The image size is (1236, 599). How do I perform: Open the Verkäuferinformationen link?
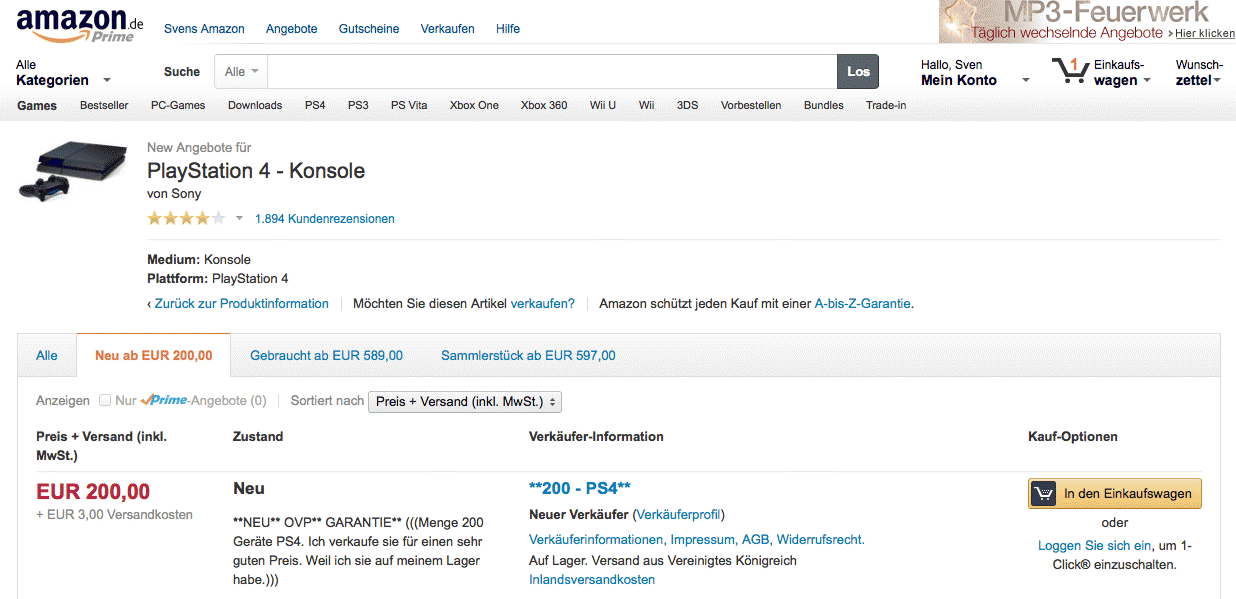(596, 539)
